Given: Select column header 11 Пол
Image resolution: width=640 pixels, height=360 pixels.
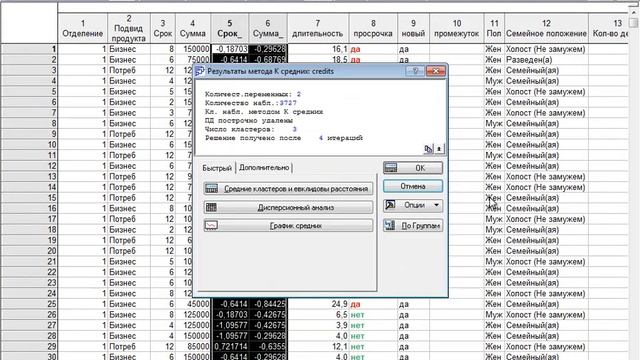Looking at the screenshot, I should [494, 29].
